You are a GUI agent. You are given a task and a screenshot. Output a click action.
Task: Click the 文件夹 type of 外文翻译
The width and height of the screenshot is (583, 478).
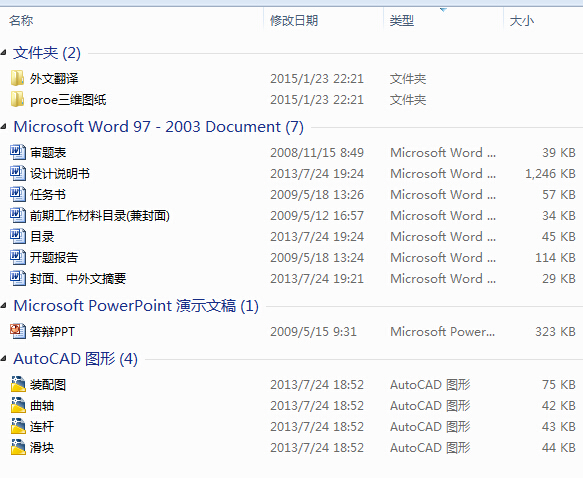click(x=408, y=78)
